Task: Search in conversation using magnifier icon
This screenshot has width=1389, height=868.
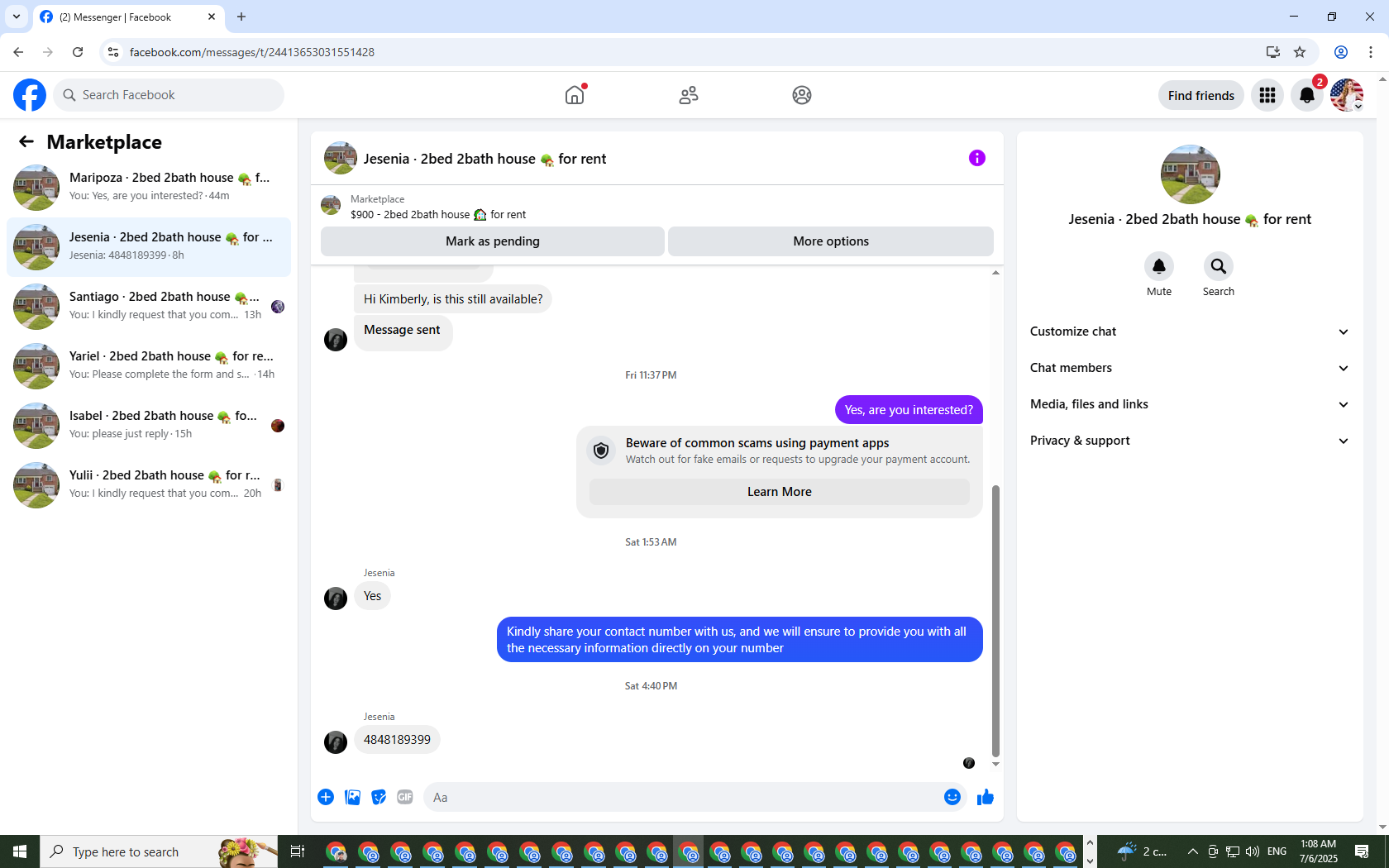Action: click(1219, 266)
